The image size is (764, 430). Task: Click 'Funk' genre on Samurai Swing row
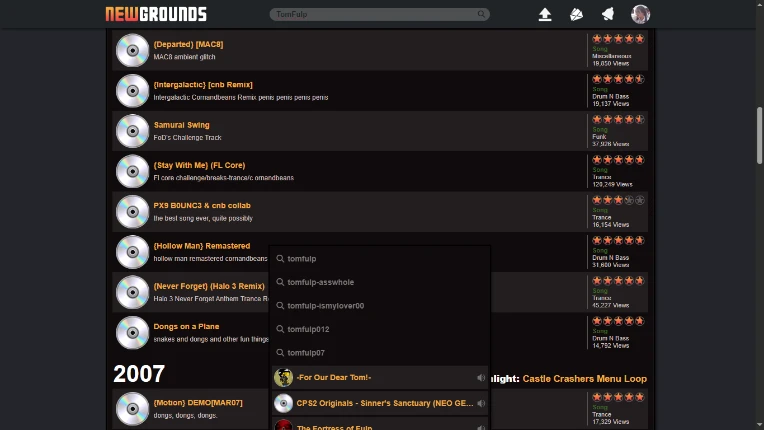click(x=599, y=137)
